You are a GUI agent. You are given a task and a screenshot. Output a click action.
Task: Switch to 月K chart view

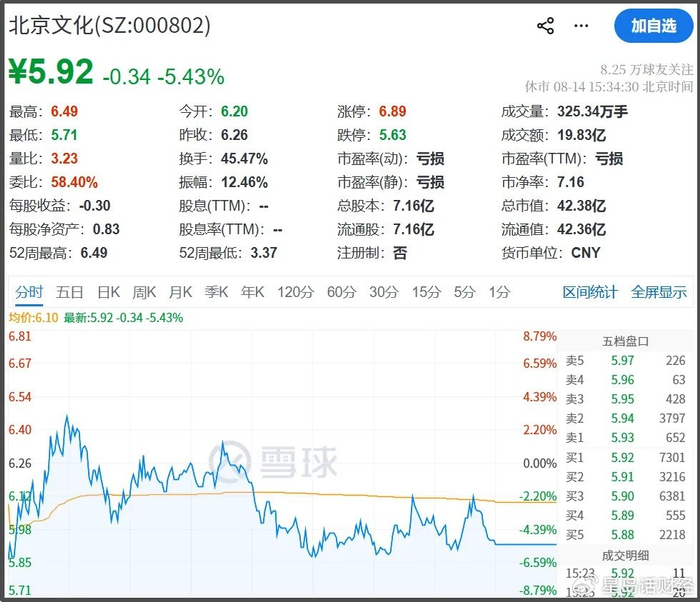pyautogui.click(x=180, y=292)
